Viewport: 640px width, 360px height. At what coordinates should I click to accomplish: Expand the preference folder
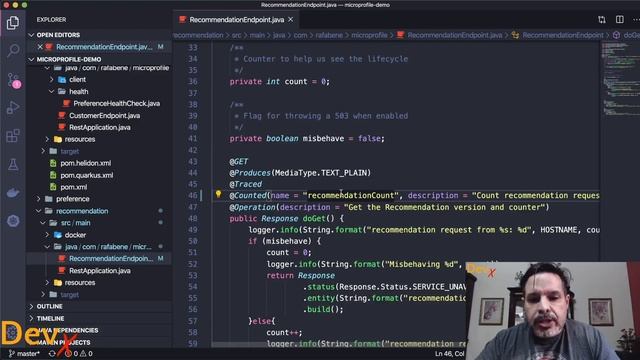(72, 199)
